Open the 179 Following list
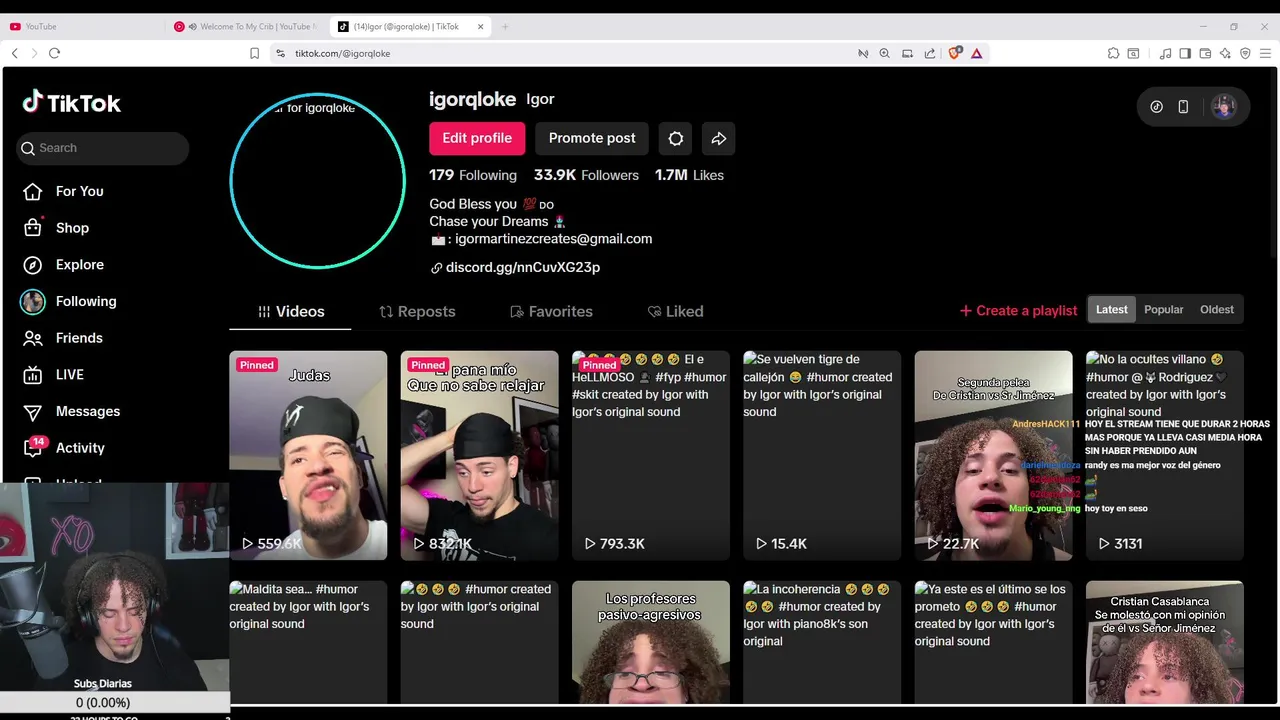 [x=473, y=175]
